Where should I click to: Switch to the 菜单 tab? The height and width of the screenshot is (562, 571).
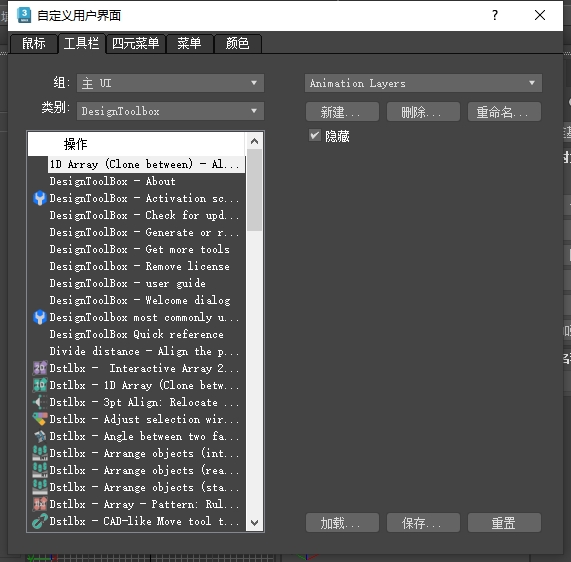pos(189,44)
